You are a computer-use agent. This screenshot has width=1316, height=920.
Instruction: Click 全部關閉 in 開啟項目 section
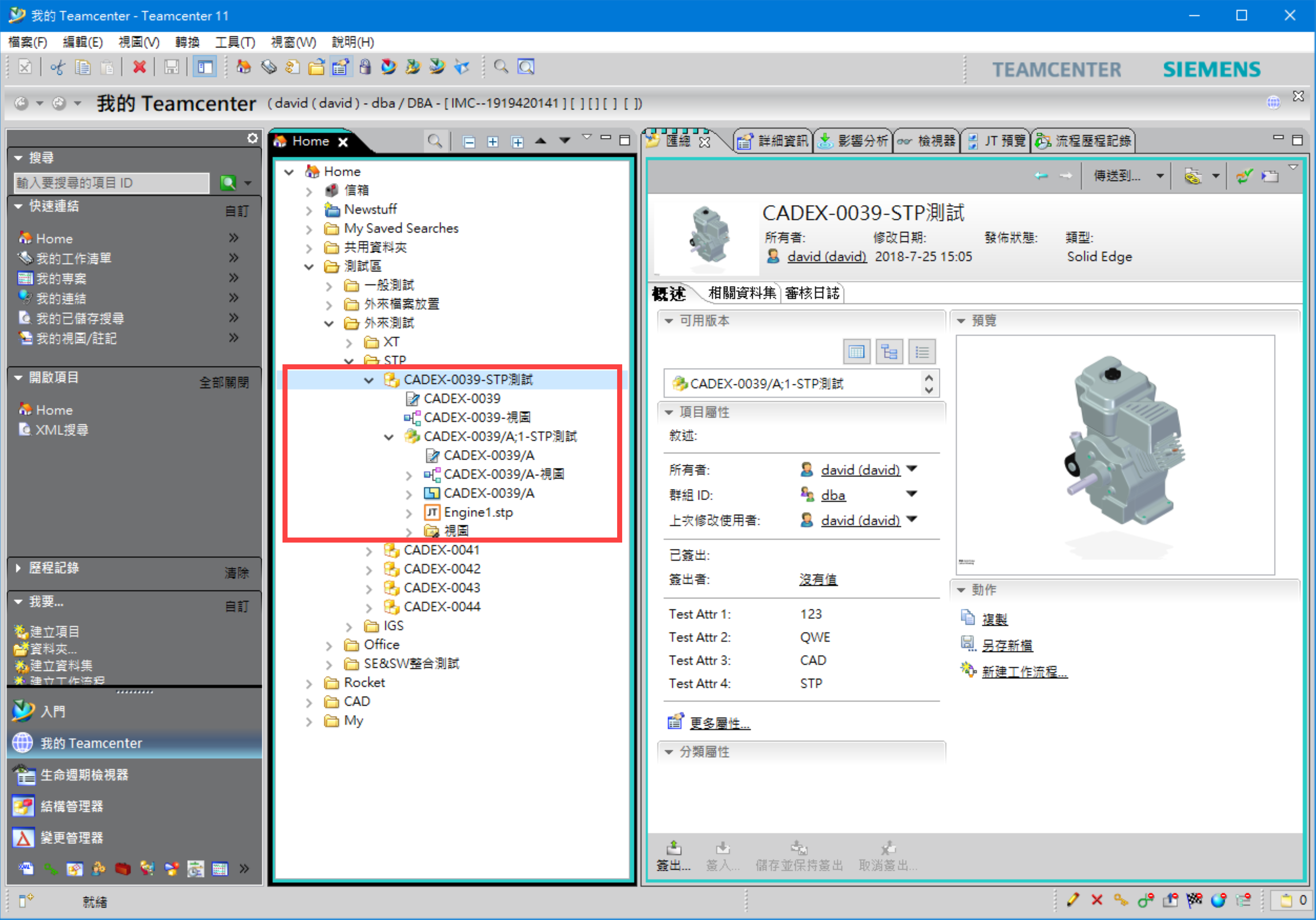coord(224,383)
